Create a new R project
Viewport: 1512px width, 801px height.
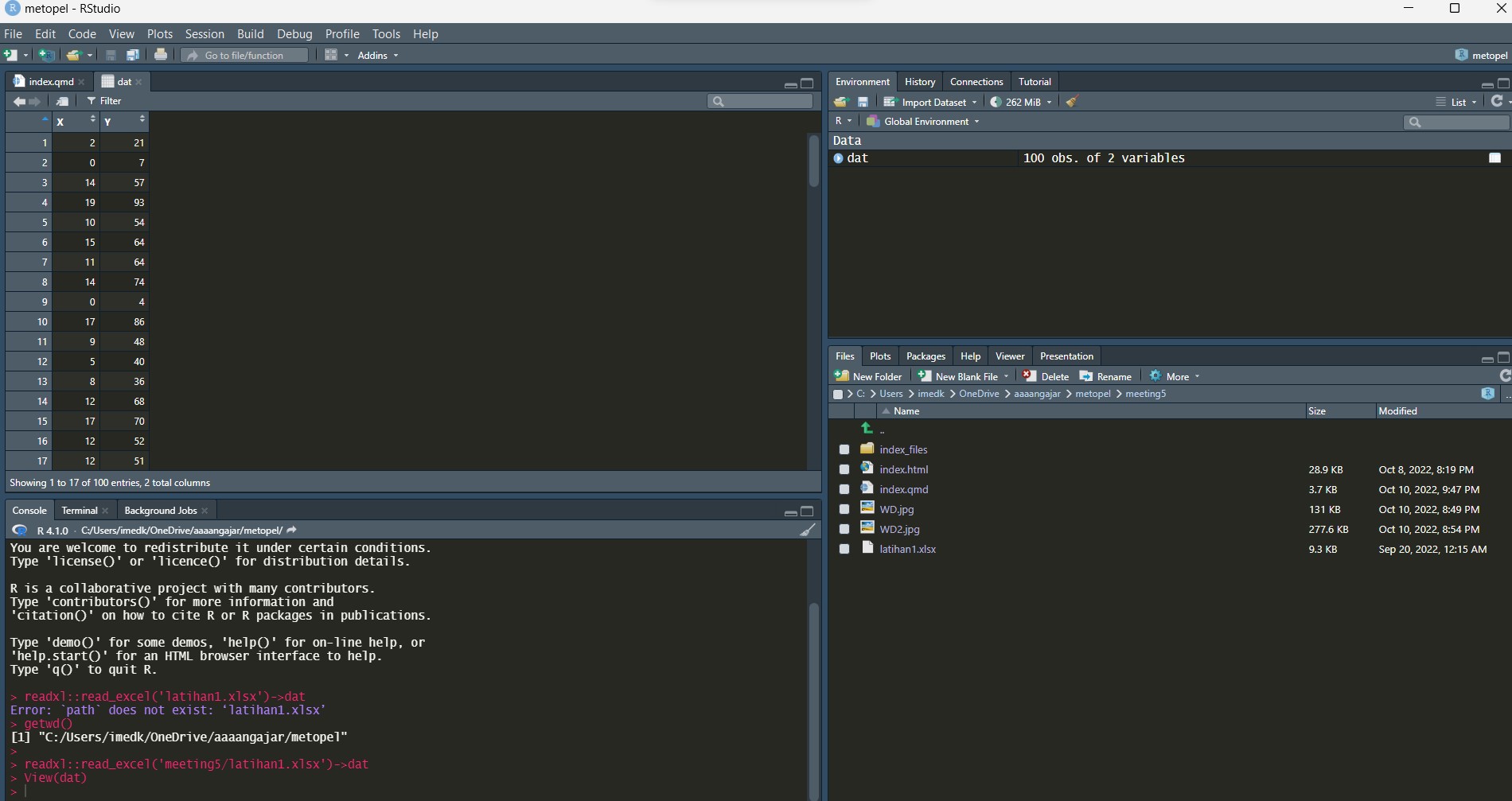tap(46, 54)
